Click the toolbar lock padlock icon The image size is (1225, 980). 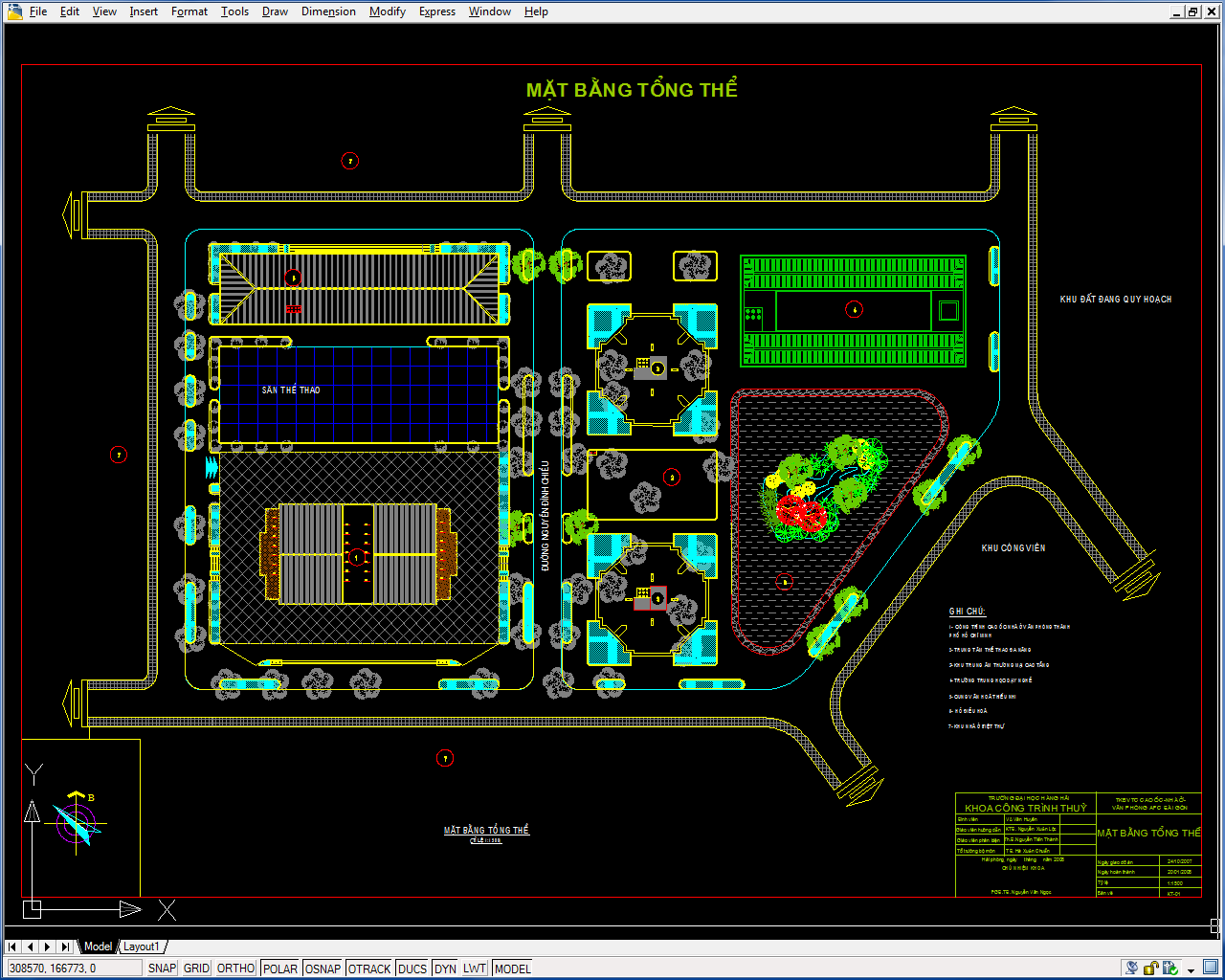[x=1151, y=969]
